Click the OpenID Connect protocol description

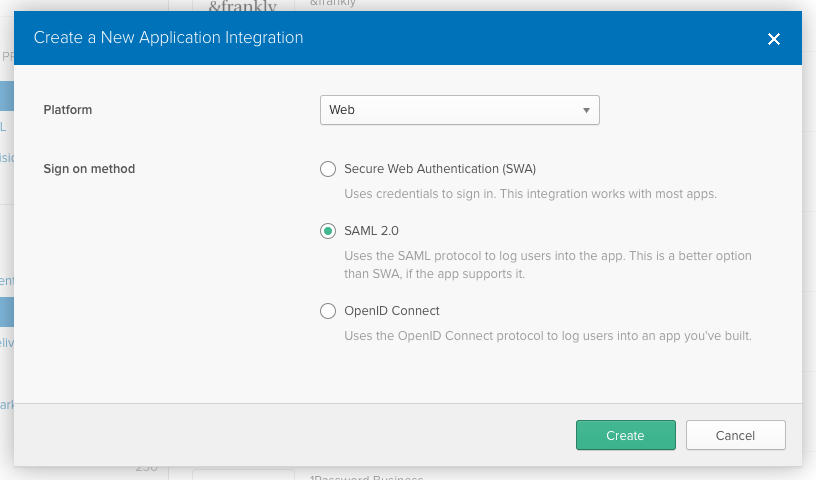coord(547,336)
